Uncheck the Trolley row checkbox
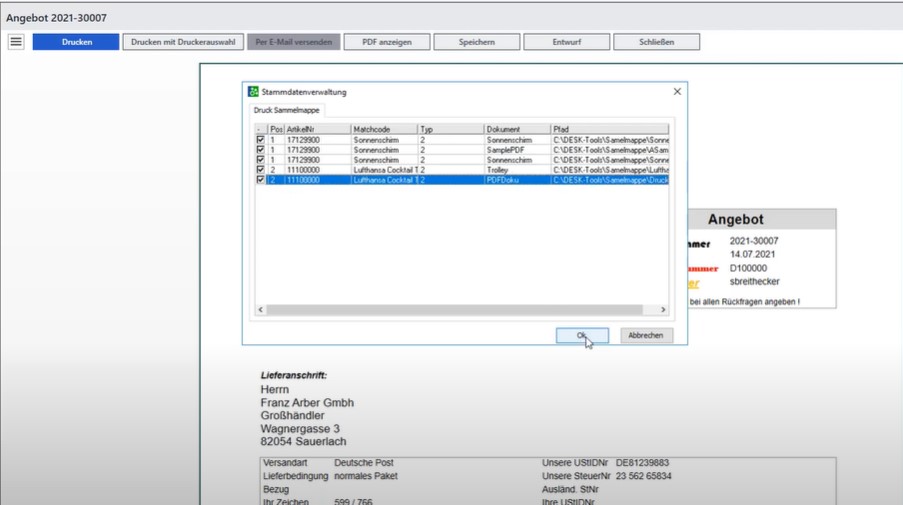Viewport: 903px width, 505px height. point(260,170)
